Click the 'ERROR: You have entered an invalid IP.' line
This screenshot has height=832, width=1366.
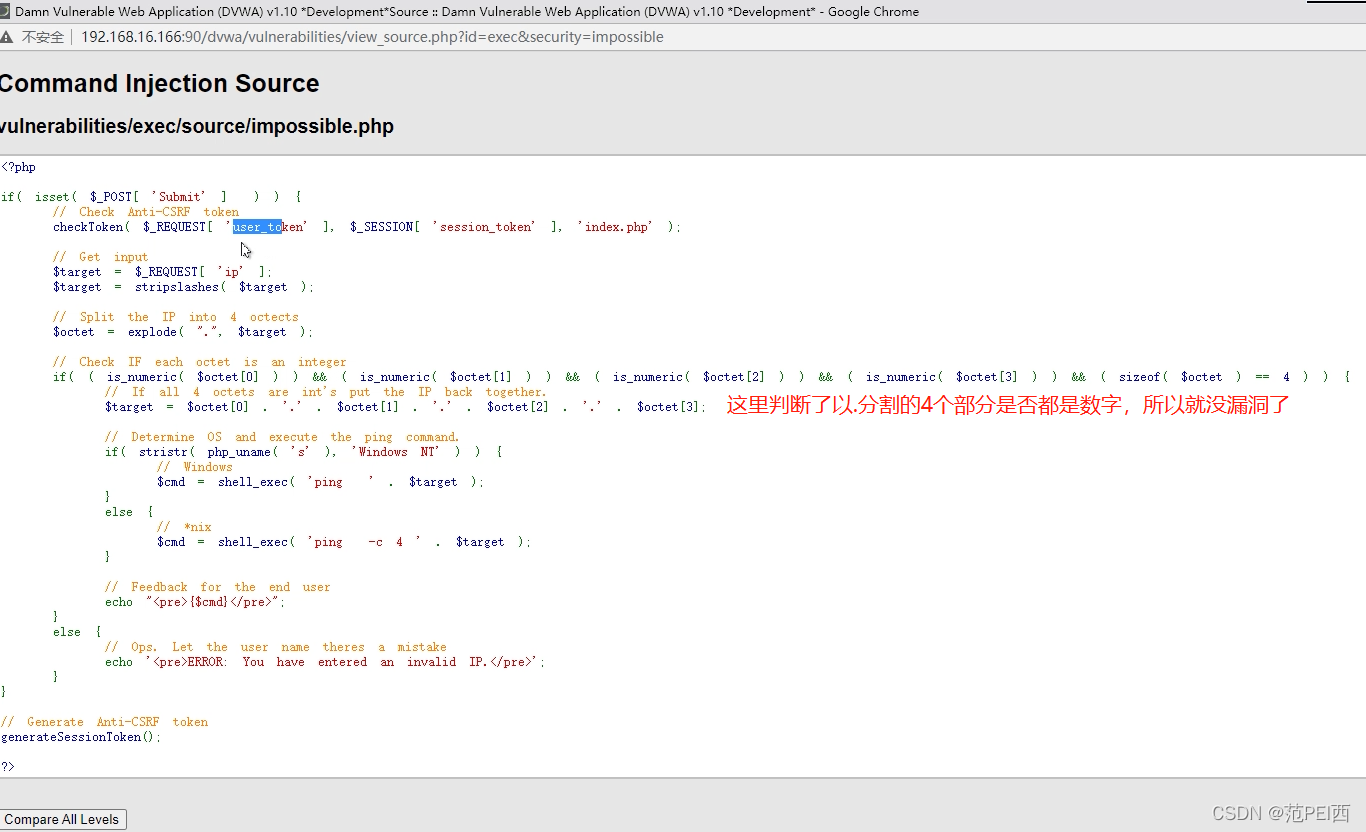point(325,662)
